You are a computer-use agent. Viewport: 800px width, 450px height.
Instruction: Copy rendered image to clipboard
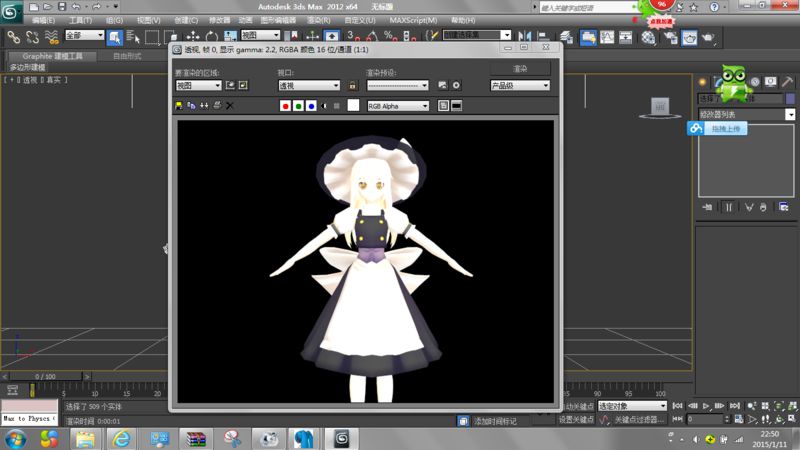(x=191, y=106)
